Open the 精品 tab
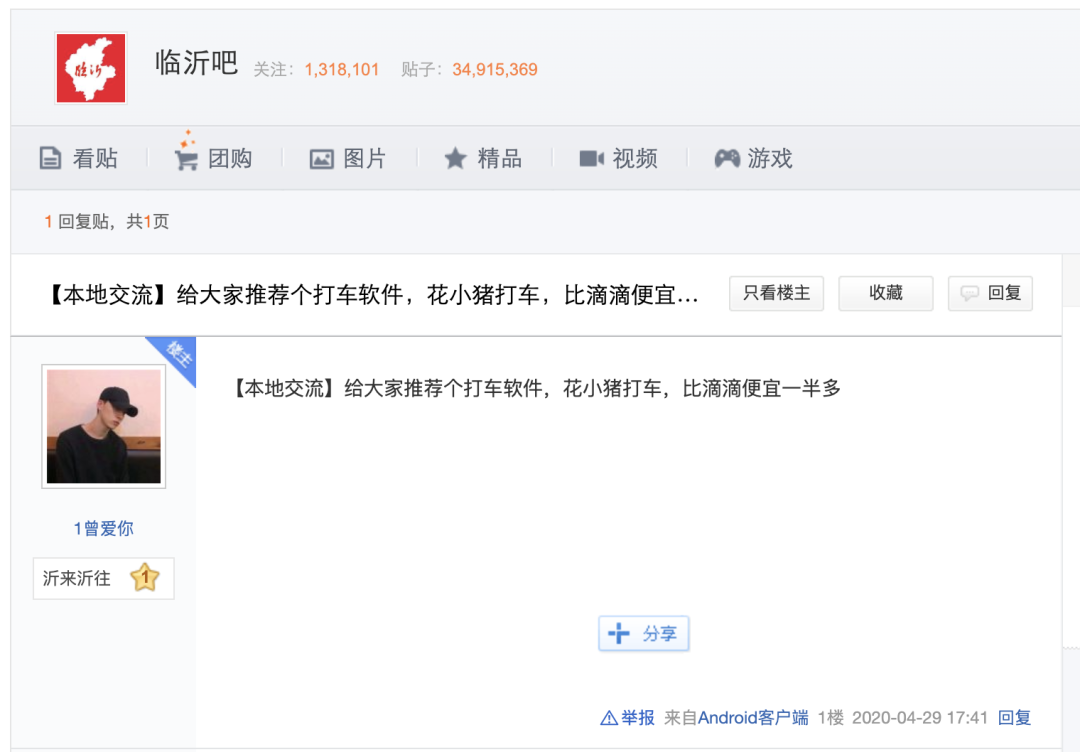 point(483,158)
